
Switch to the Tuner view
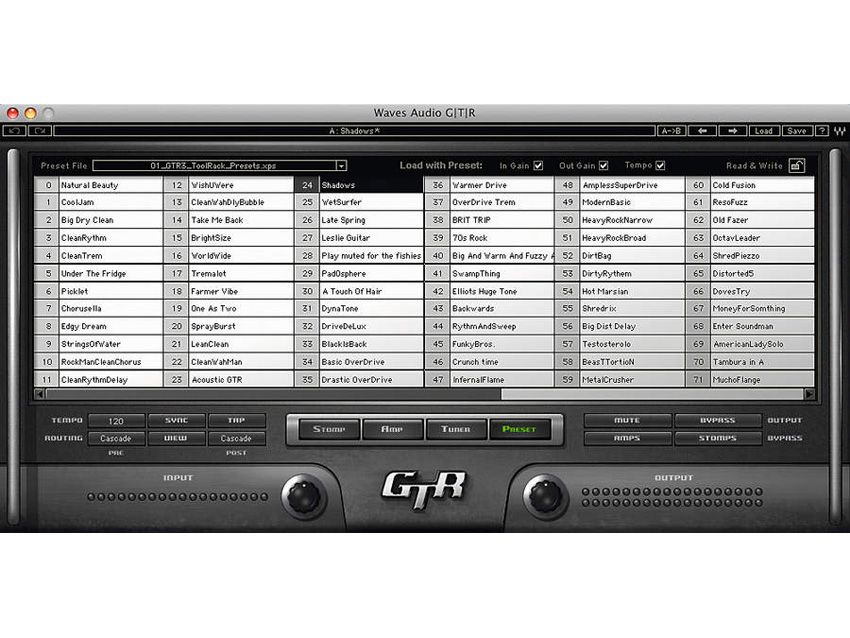(456, 429)
